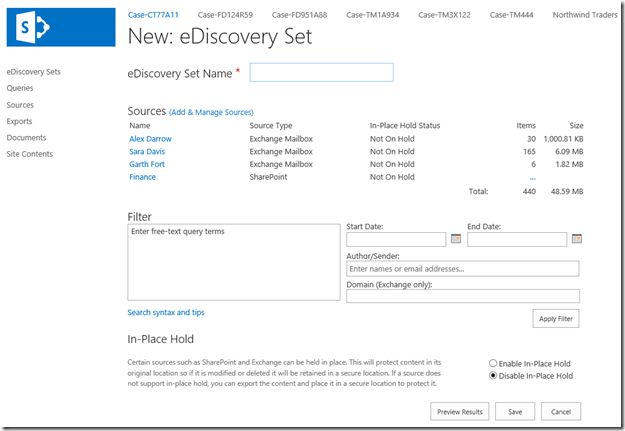Click the total items value 440
This screenshot has height=431, width=625.
529,191
